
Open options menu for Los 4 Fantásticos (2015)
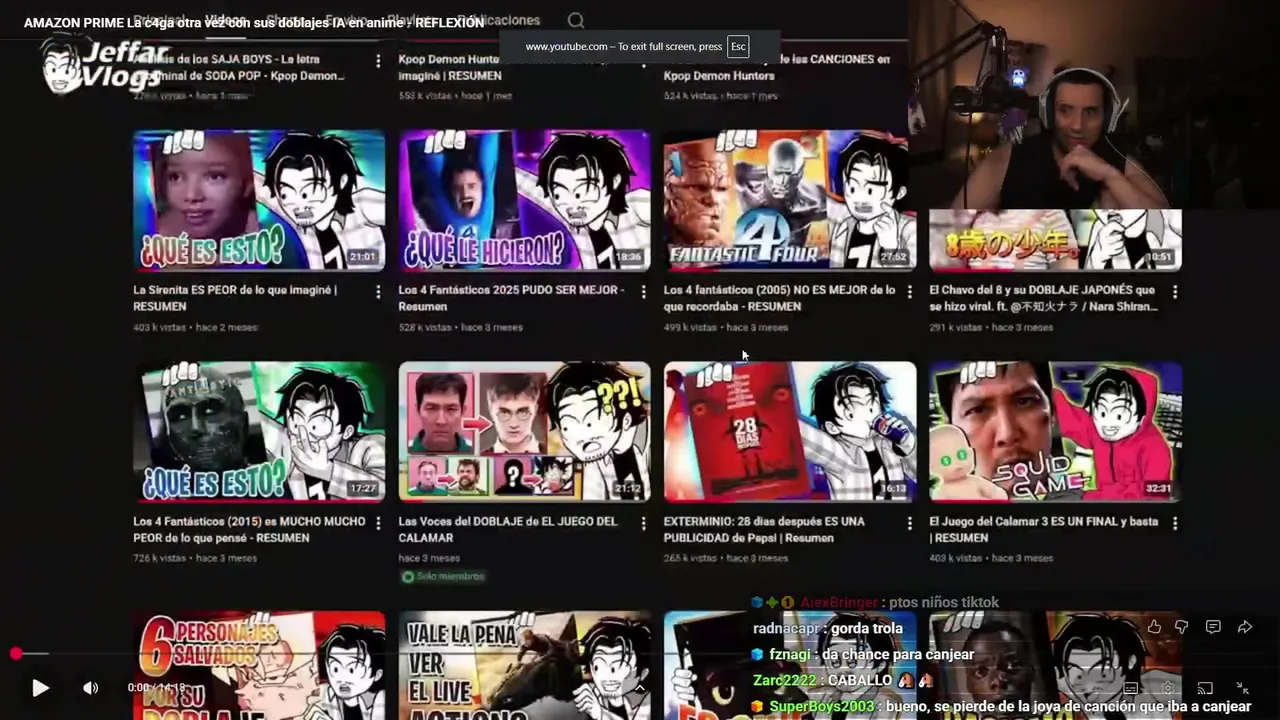click(378, 523)
